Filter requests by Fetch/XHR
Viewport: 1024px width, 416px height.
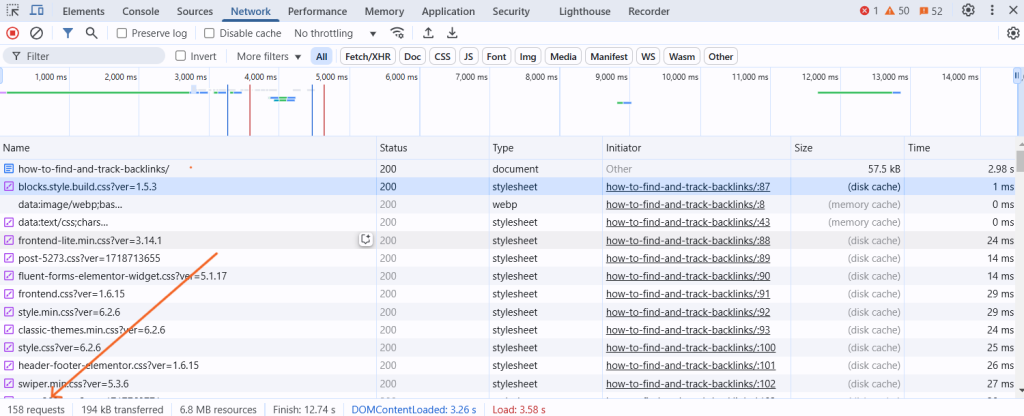coord(369,57)
